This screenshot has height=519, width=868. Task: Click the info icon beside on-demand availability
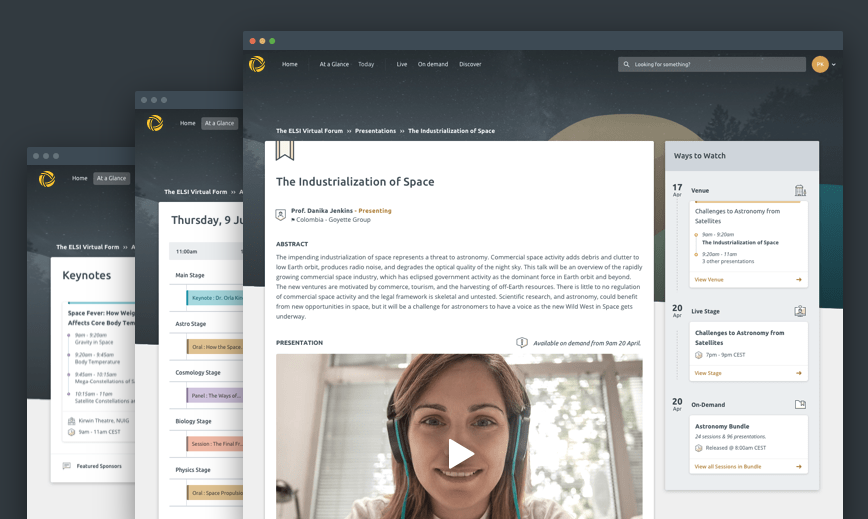pos(521,342)
